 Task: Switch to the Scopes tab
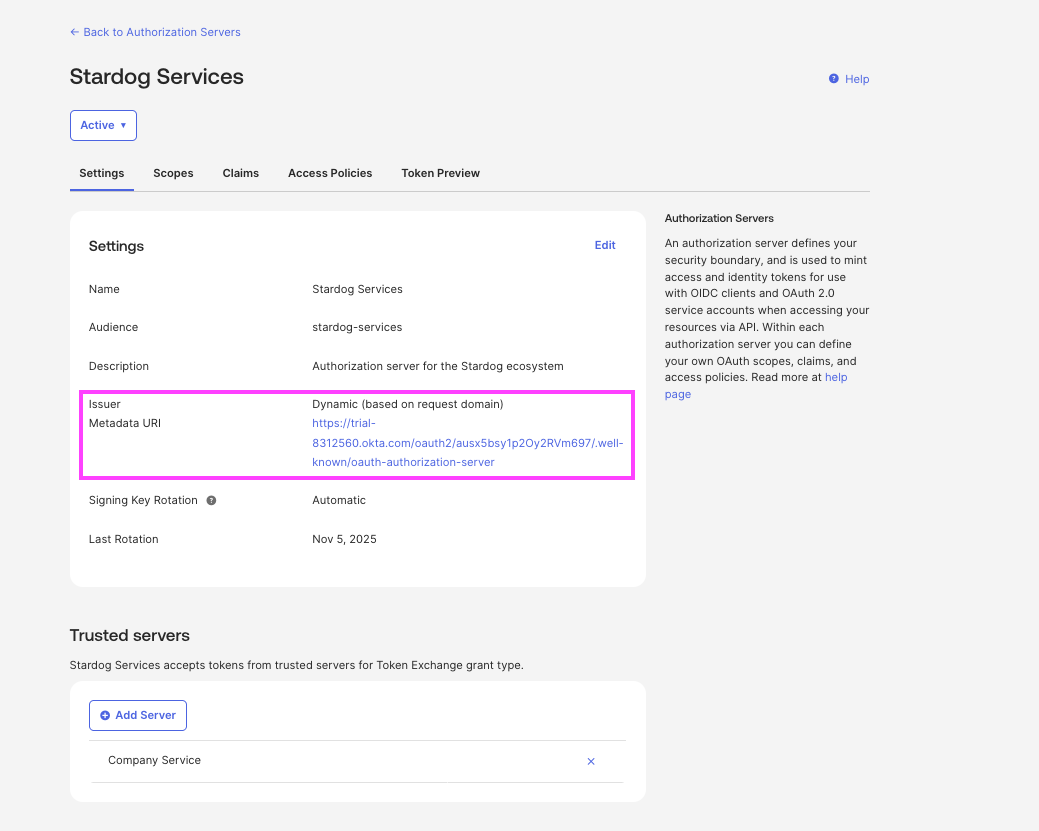coord(173,173)
